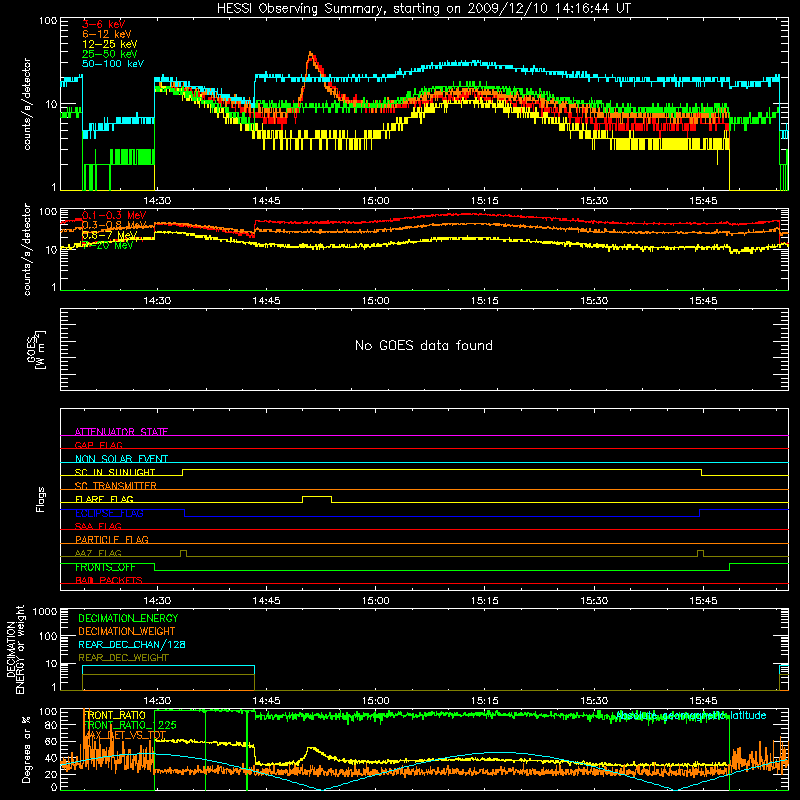
Task: Click the HESSI Observing Summary title
Action: (424, 9)
